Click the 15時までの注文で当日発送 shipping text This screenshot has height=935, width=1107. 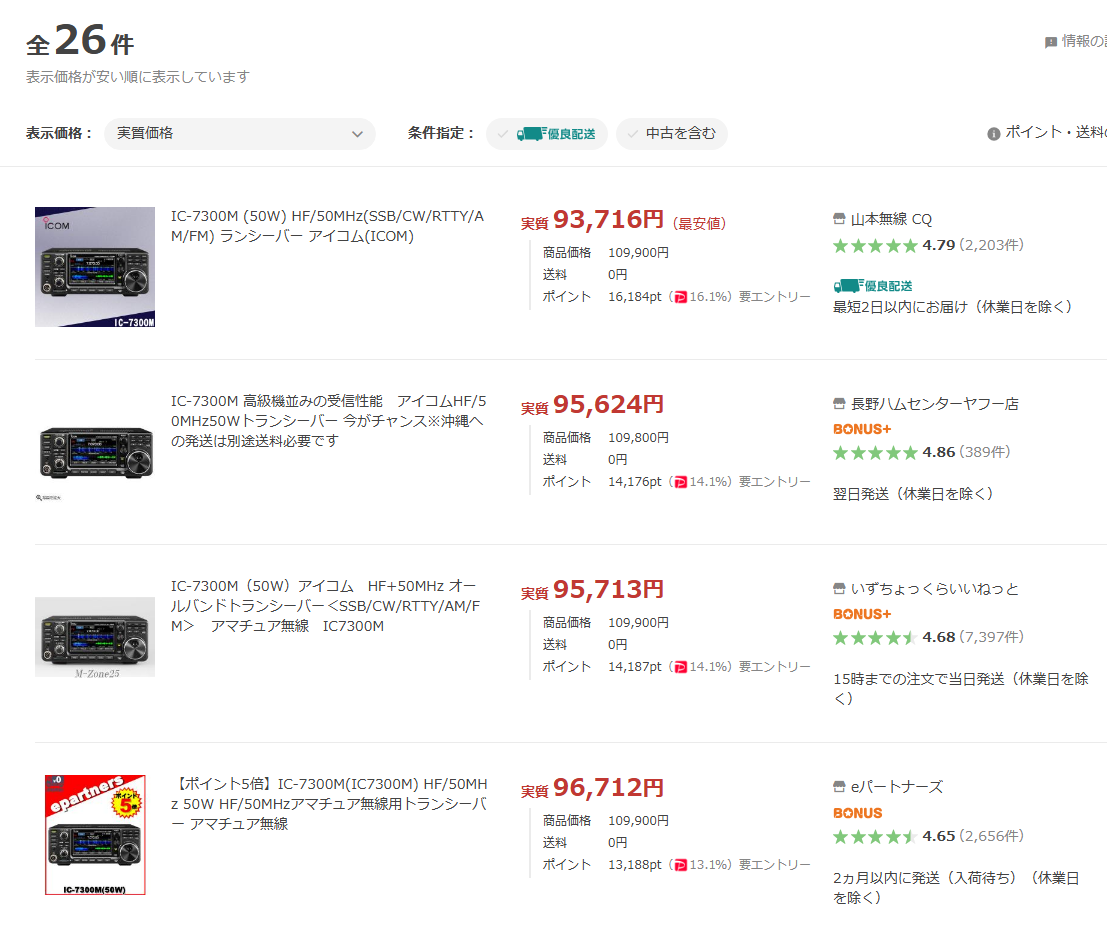pos(961,689)
